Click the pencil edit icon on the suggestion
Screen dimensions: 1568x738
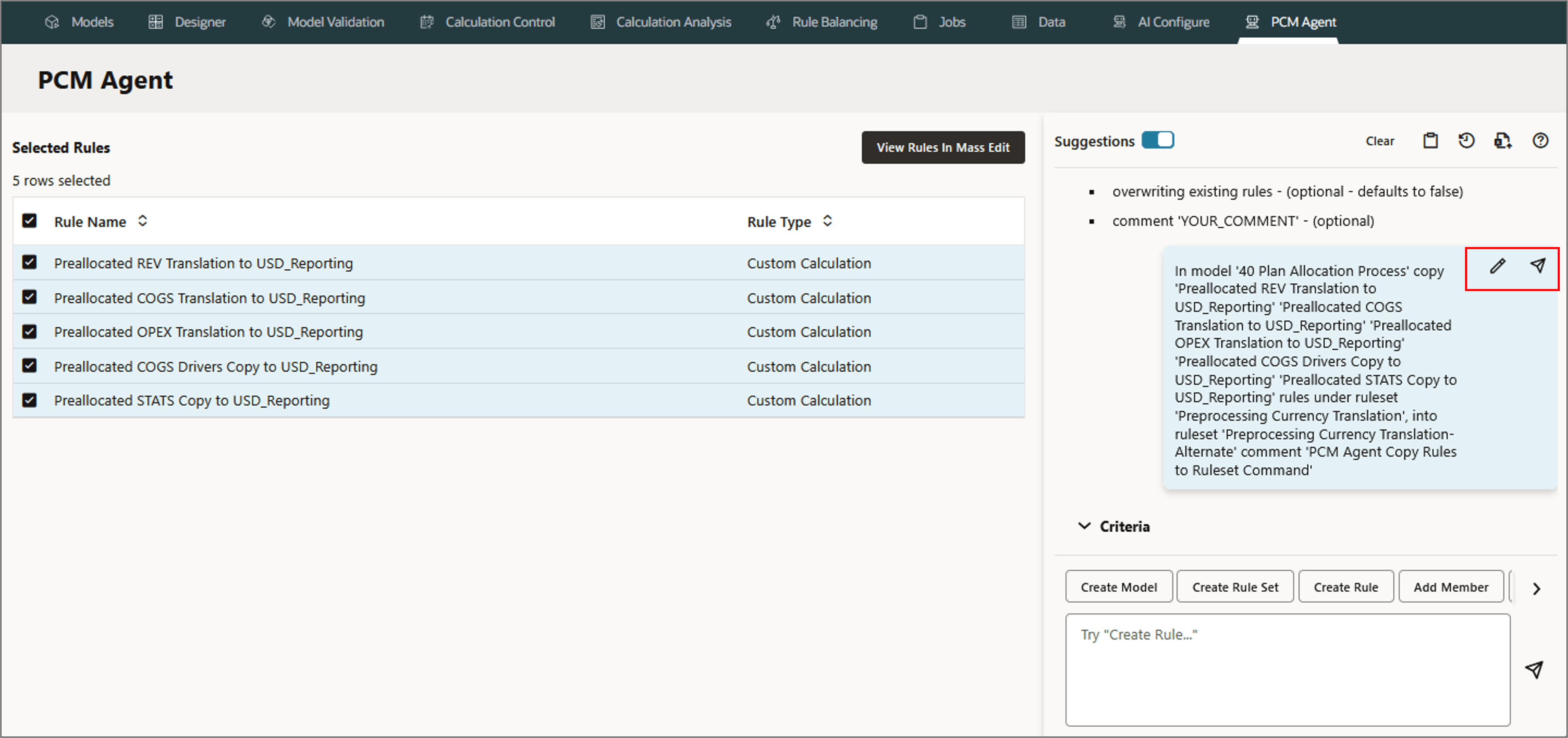(1498, 266)
